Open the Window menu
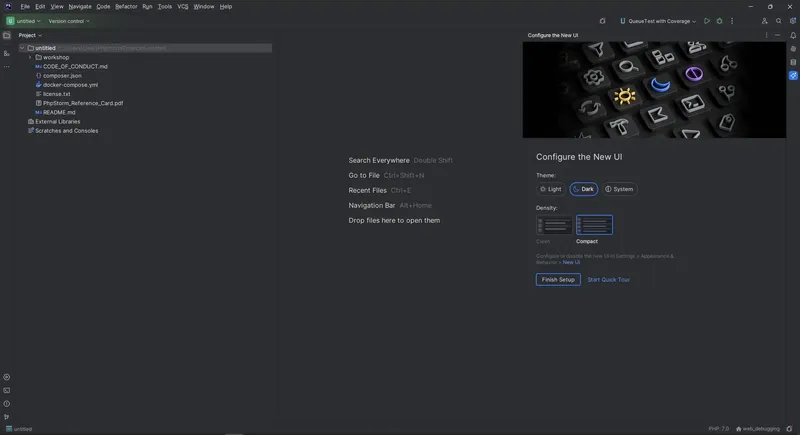 tap(204, 7)
